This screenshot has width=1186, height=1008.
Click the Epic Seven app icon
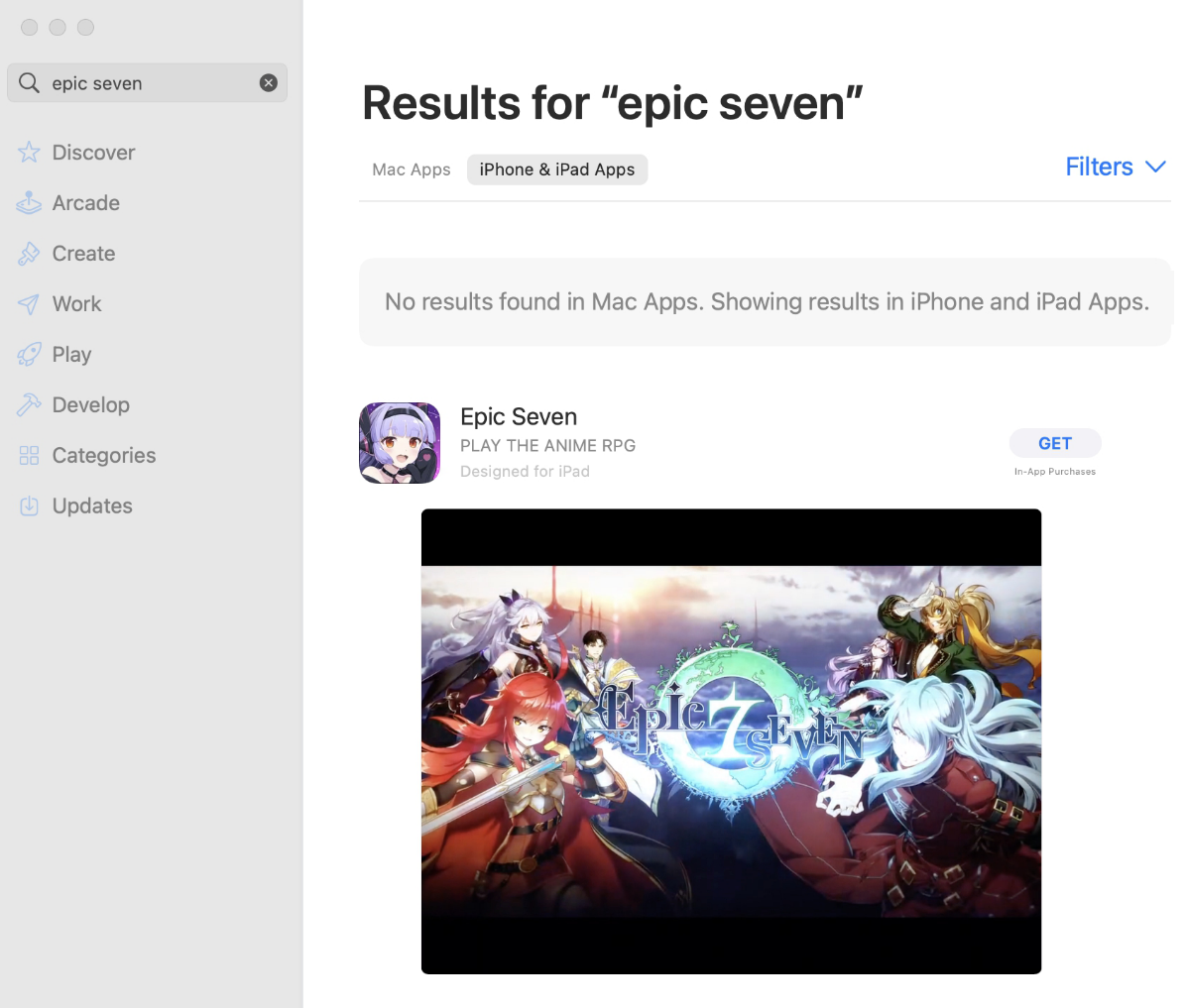click(400, 443)
